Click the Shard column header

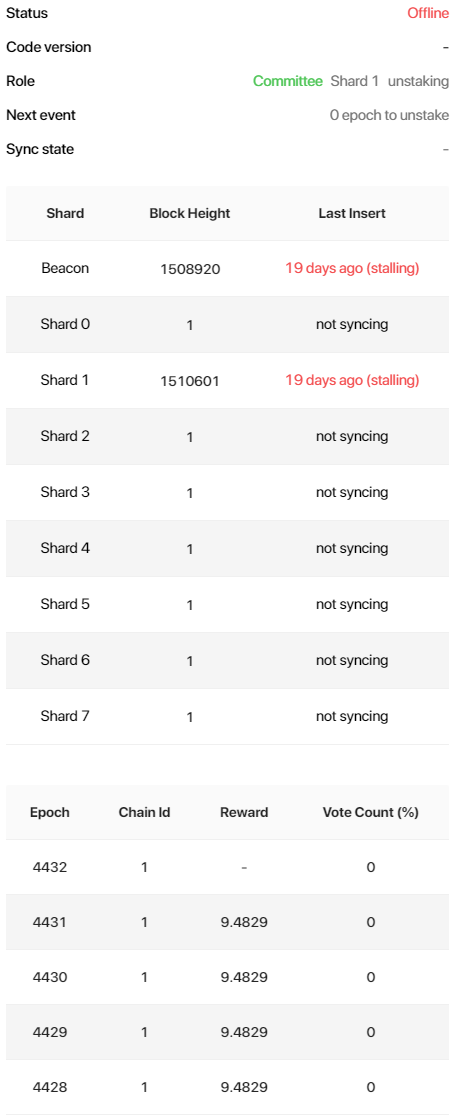65,213
